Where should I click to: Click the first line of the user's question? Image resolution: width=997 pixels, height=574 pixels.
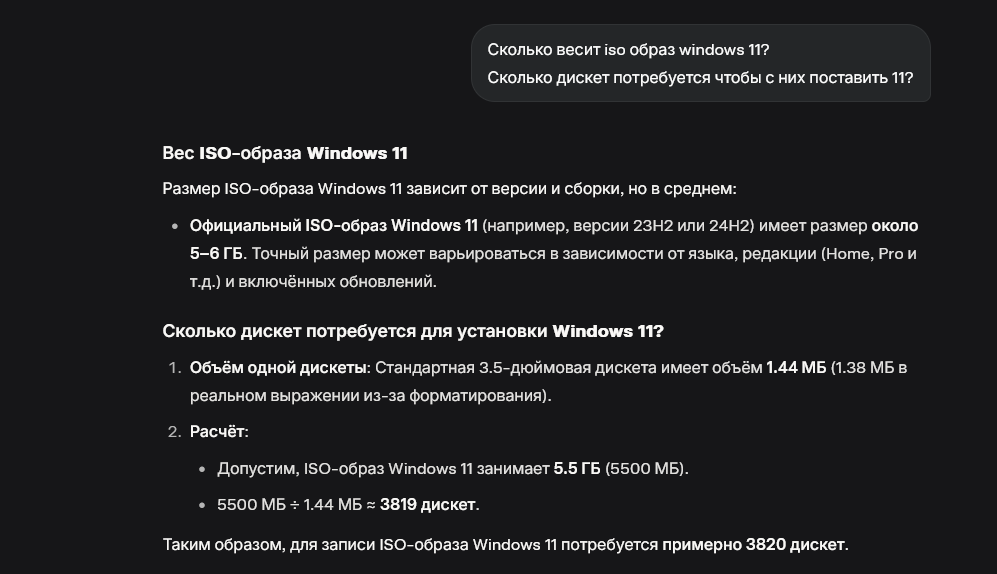(628, 50)
